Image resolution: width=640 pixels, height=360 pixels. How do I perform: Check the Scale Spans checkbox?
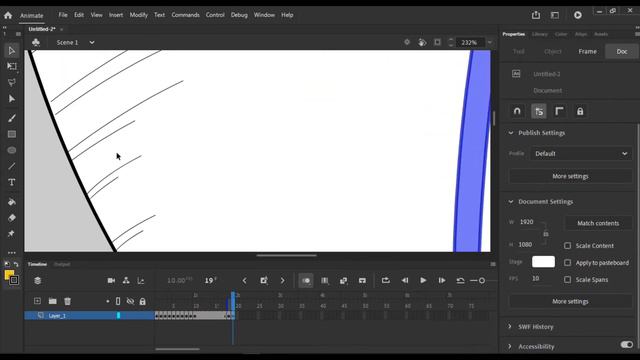click(x=567, y=280)
